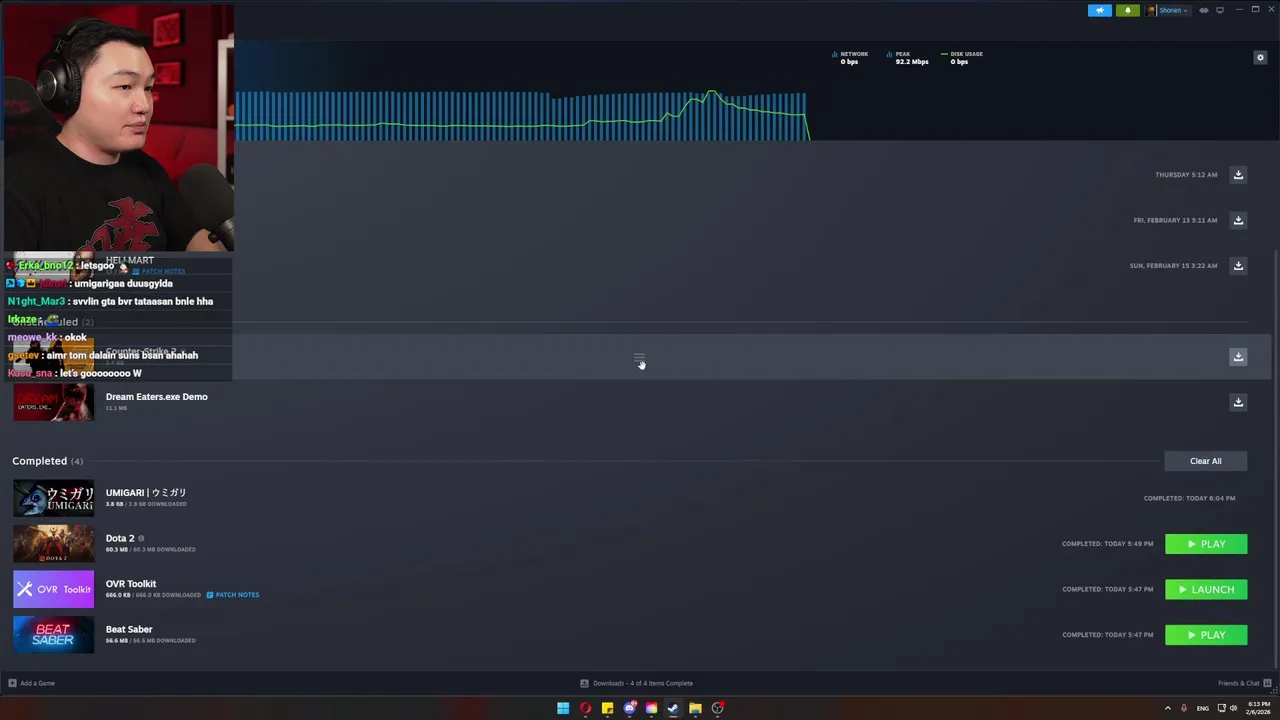Select the Dota 2 title text

[x=120, y=538]
